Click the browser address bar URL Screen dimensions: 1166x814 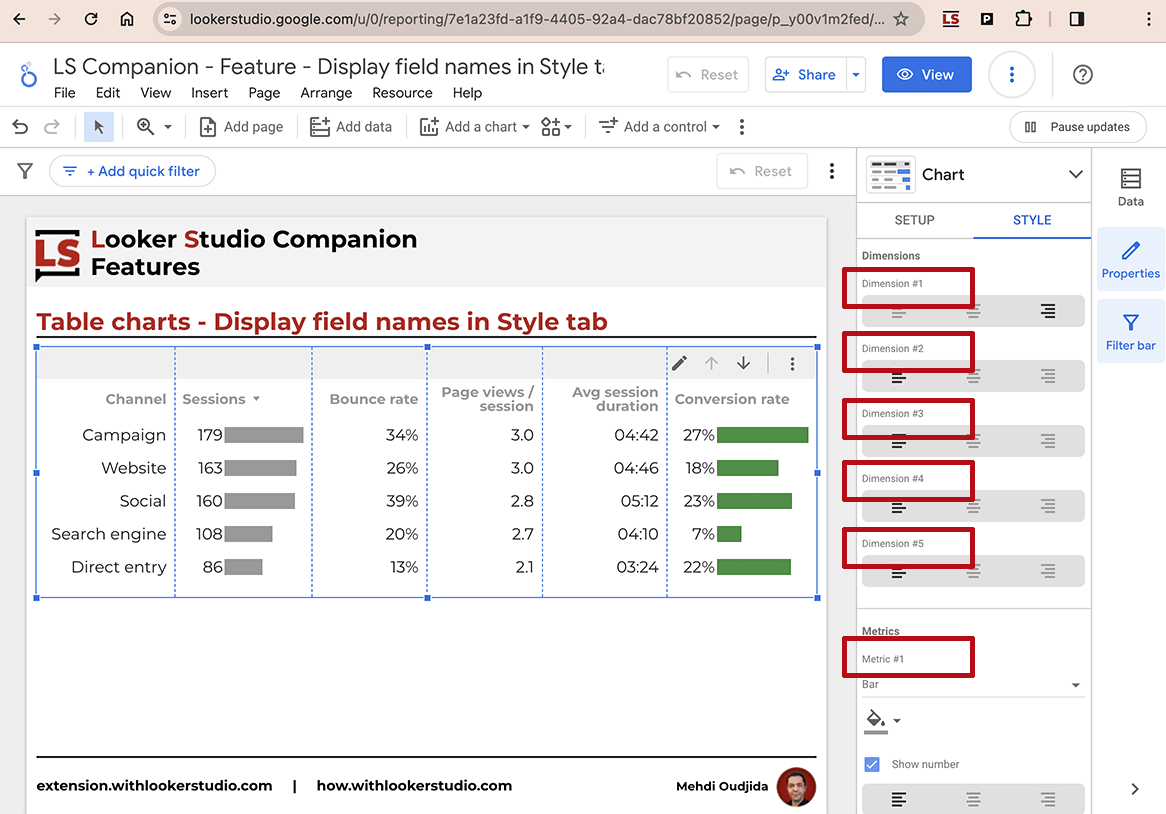(x=536, y=19)
